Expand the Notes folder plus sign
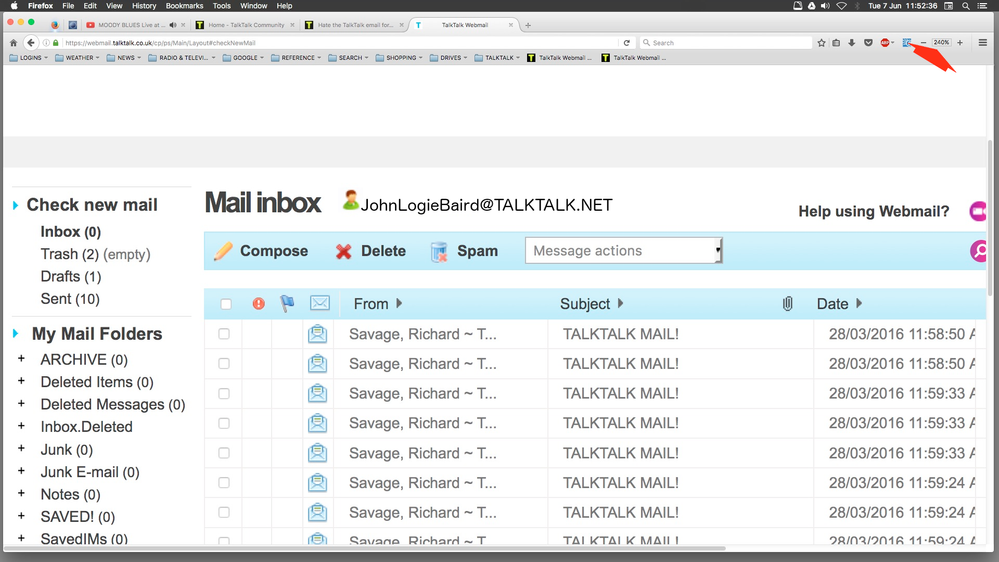This screenshot has height=562, width=999. pos(21,493)
